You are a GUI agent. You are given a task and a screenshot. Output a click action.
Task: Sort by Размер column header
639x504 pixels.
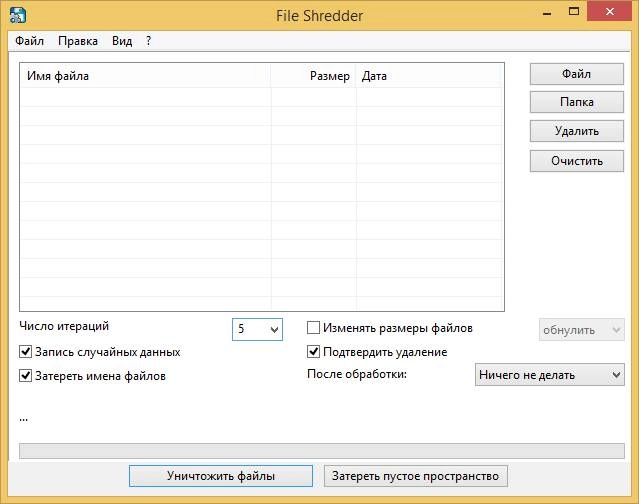[313, 76]
